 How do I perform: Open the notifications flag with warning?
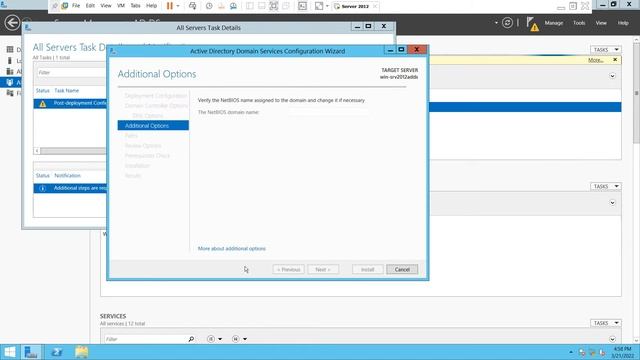532,24
